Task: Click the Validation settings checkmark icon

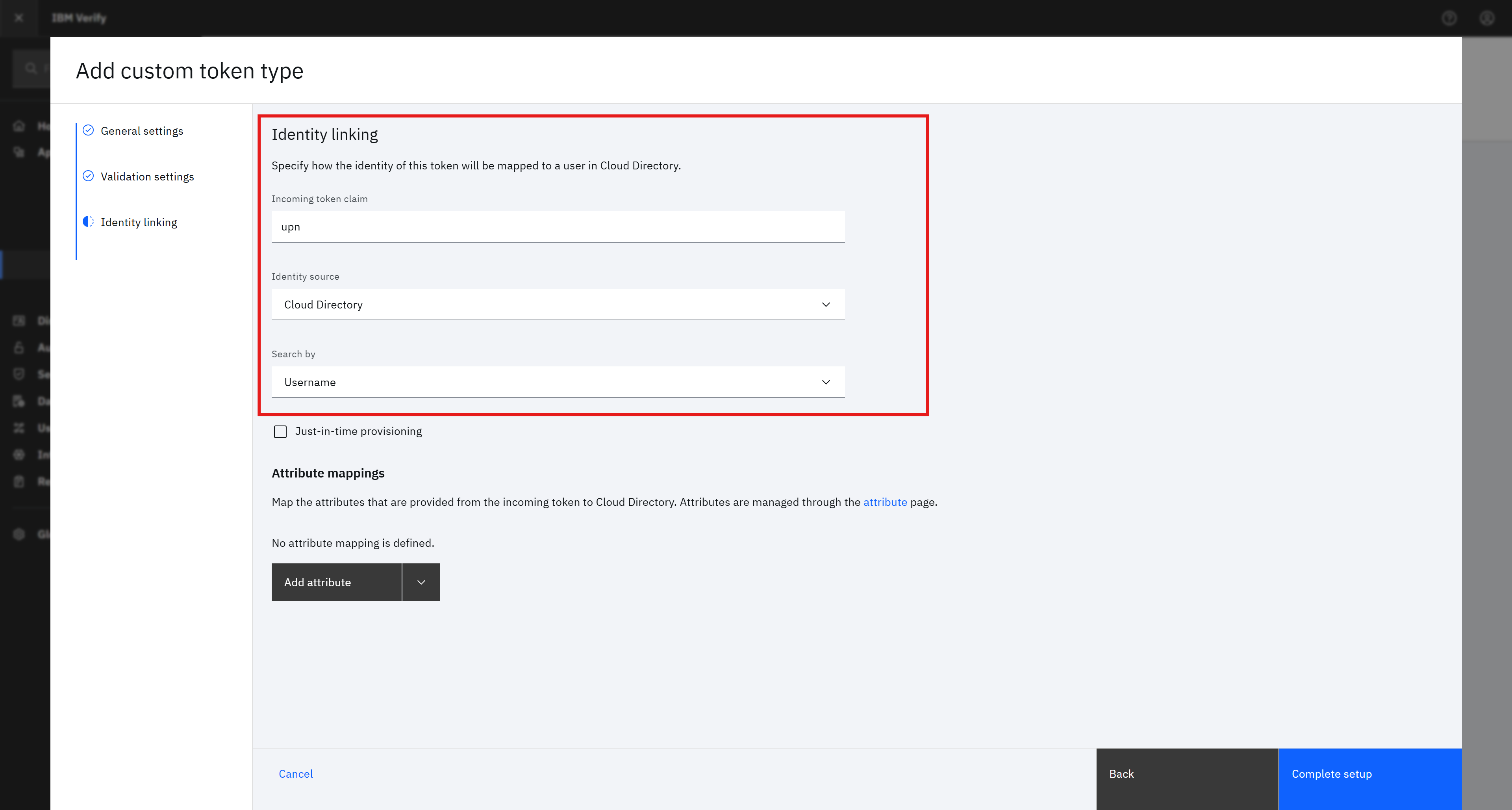Action: coord(88,176)
